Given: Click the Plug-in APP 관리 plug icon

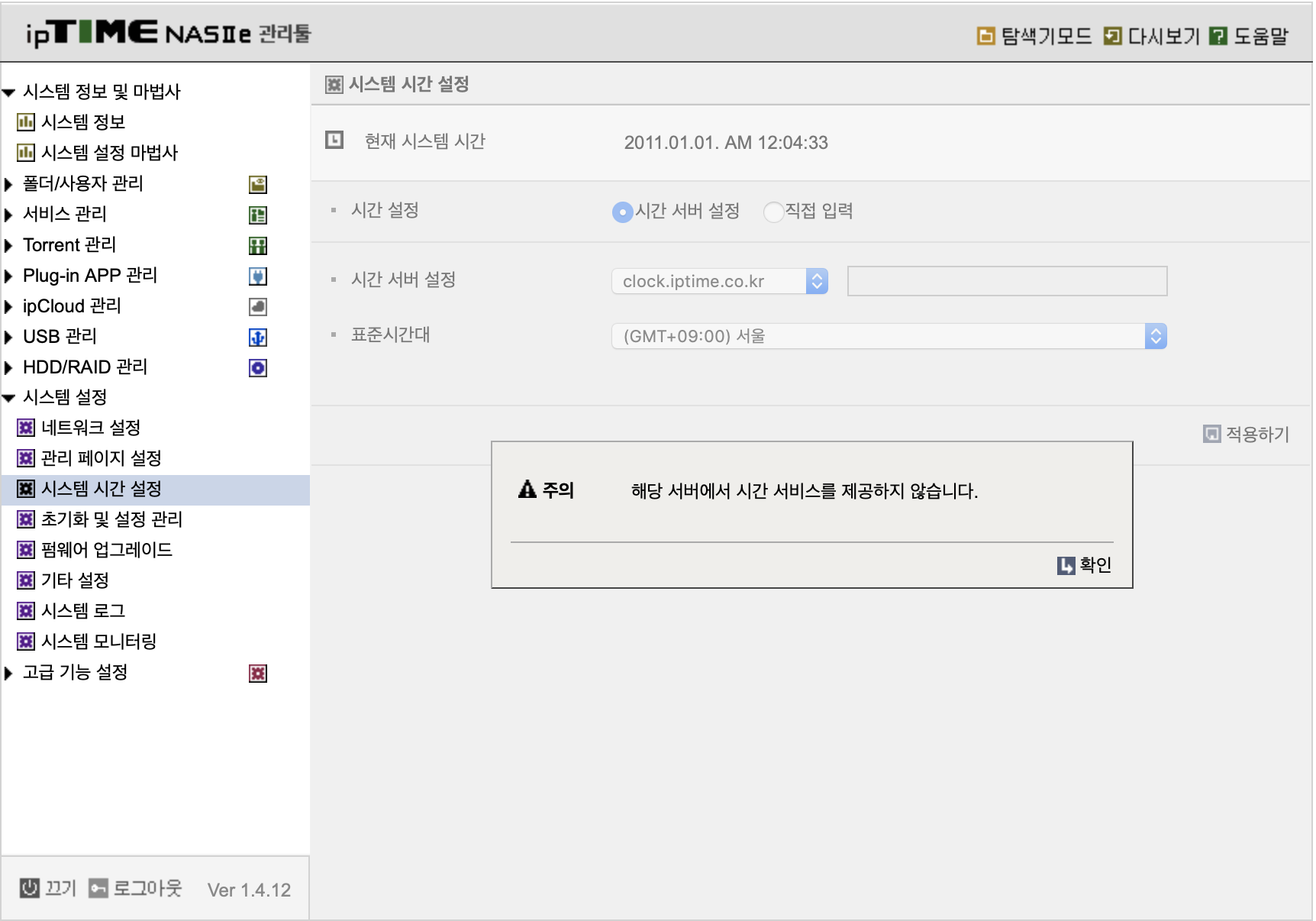Looking at the screenshot, I should click(258, 276).
